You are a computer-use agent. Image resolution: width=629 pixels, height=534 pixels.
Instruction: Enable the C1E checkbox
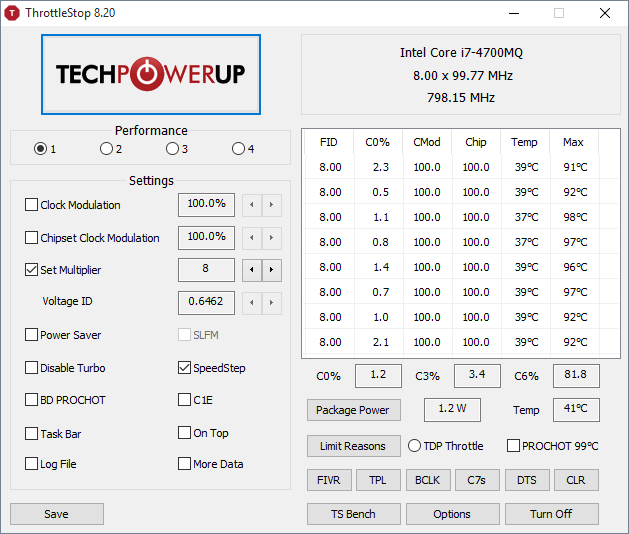pos(184,400)
